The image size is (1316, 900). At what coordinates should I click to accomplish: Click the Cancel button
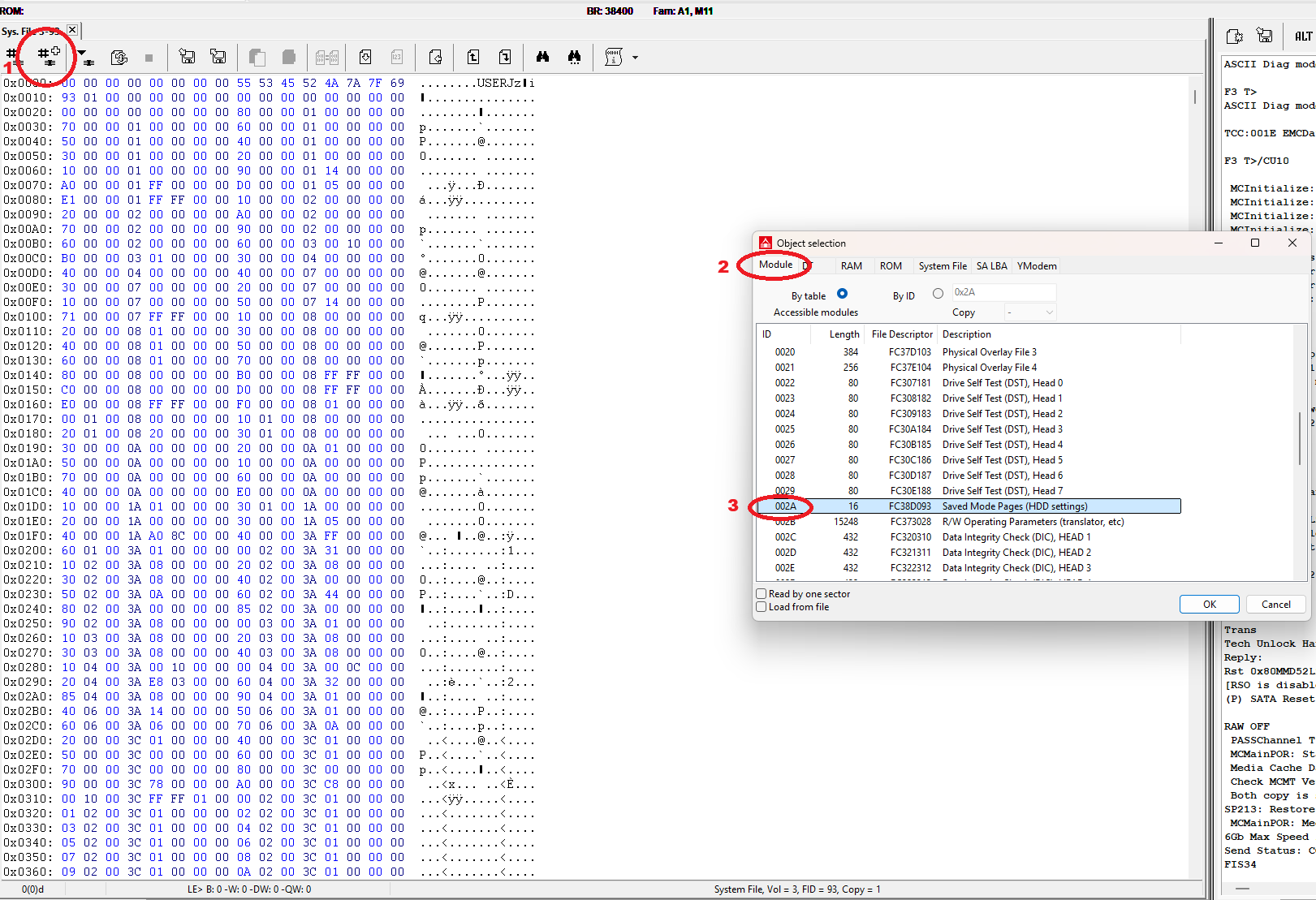(x=1275, y=605)
